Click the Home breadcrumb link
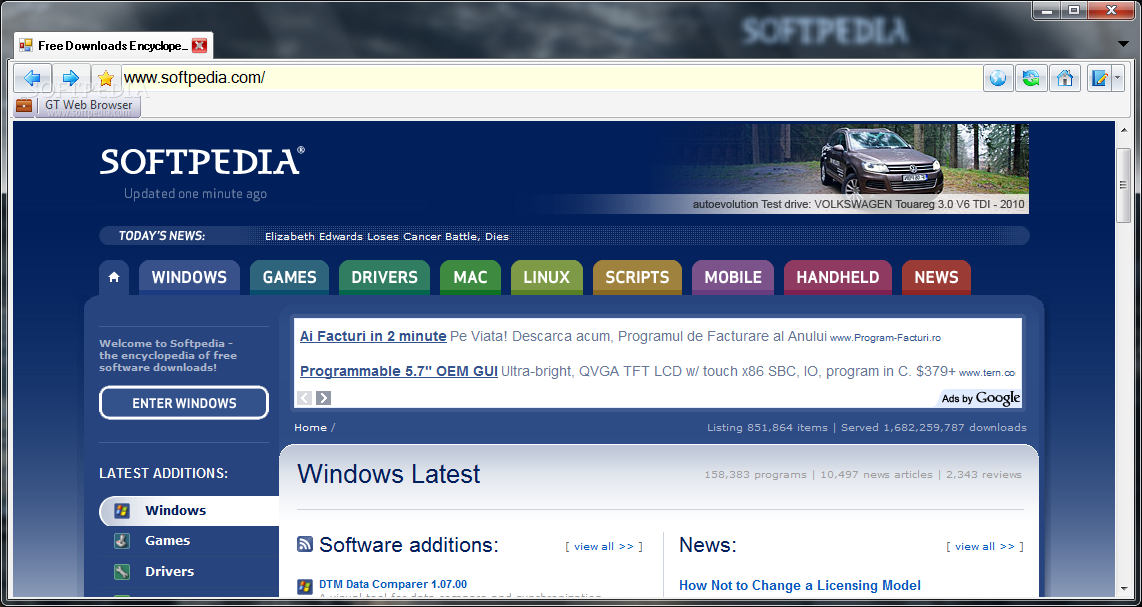Image resolution: width=1142 pixels, height=607 pixels. click(310, 428)
